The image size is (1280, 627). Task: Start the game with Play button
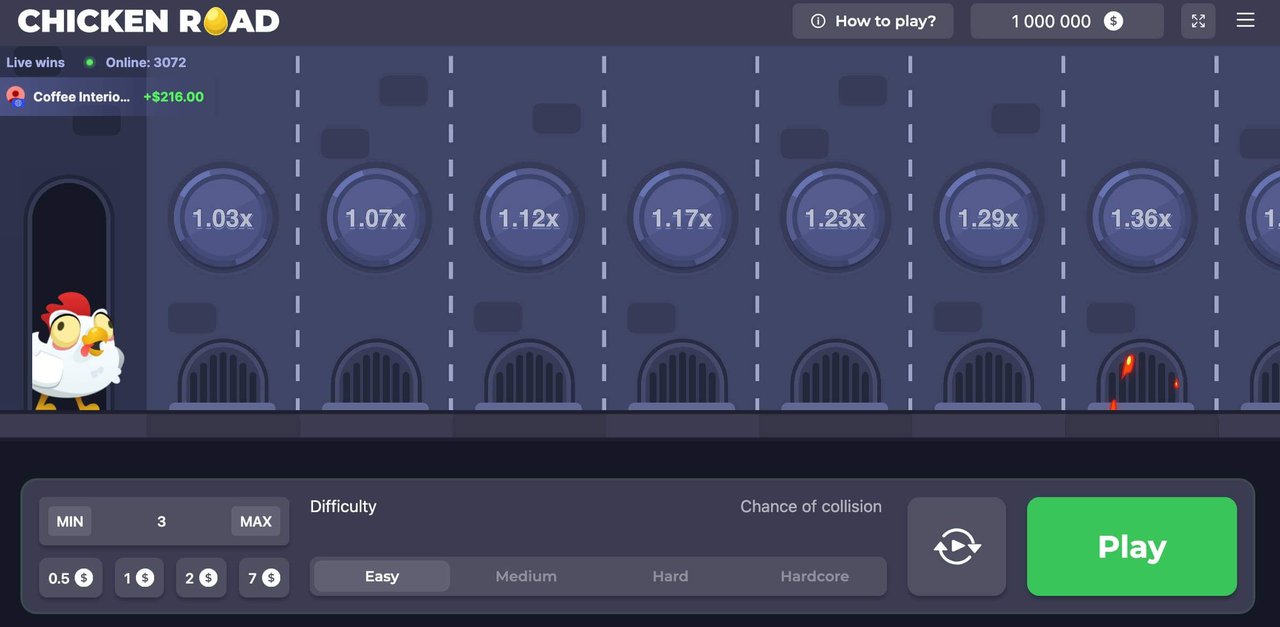(x=1132, y=547)
